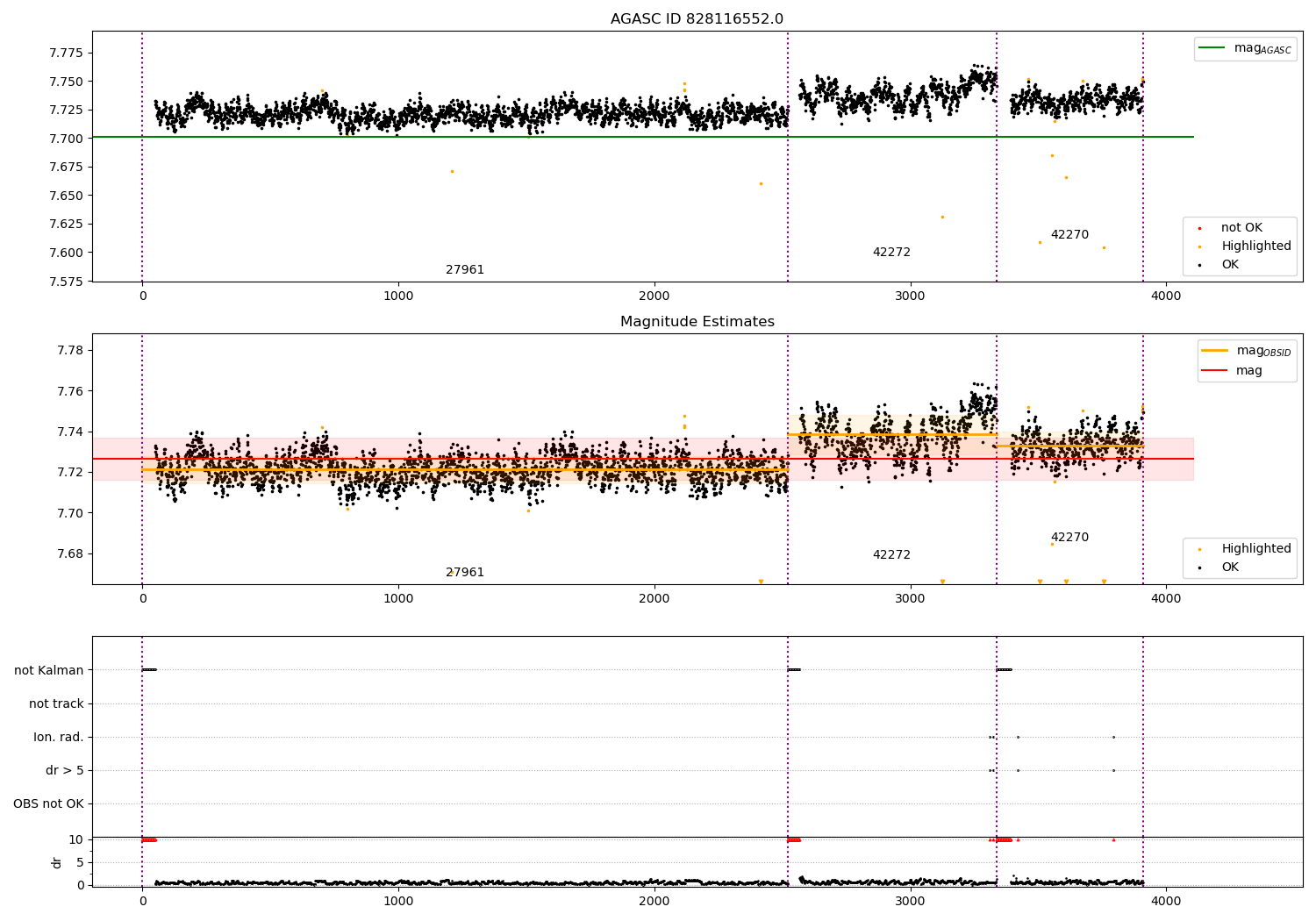Select orange mag OBSID legend line
Viewport: 1316px width, 921px height.
click(1214, 351)
